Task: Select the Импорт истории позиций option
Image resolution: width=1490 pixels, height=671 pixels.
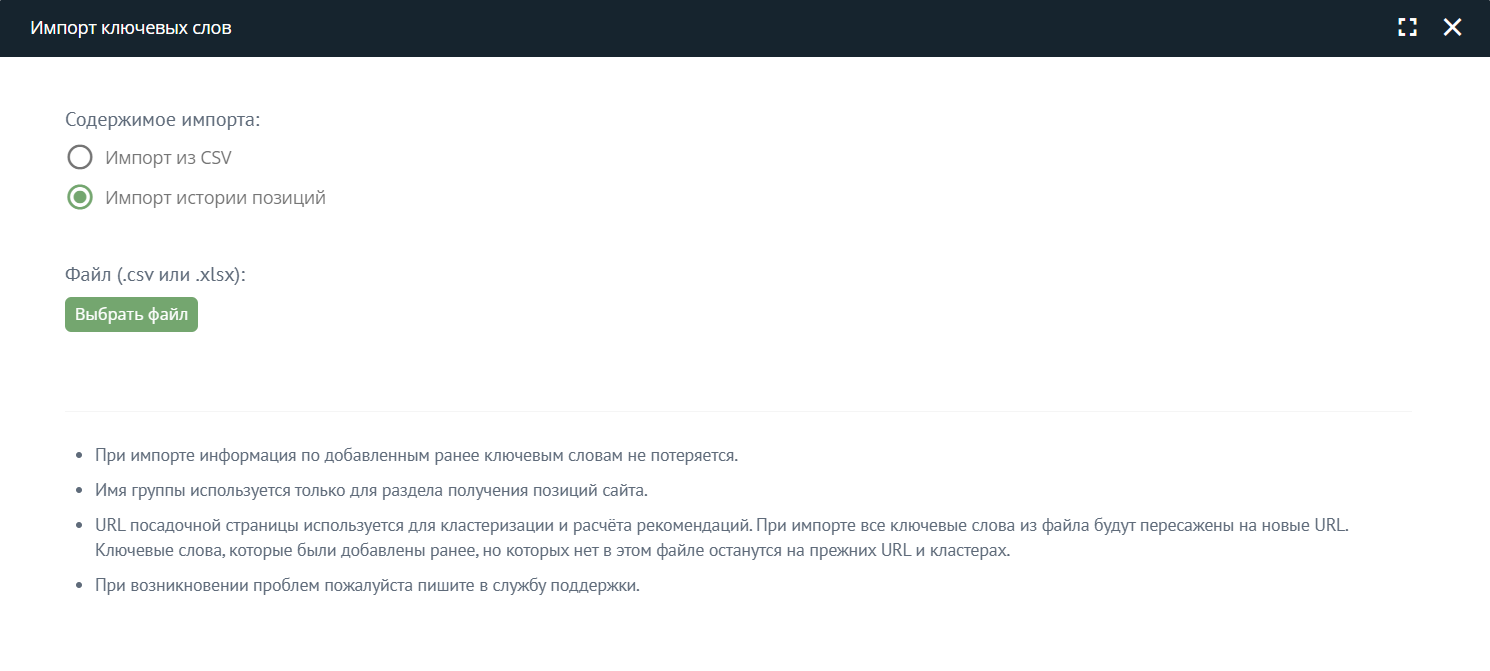Action: 80,198
